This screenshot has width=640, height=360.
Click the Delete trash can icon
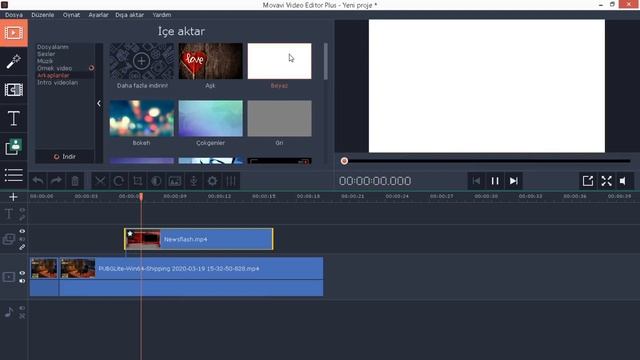click(75, 181)
